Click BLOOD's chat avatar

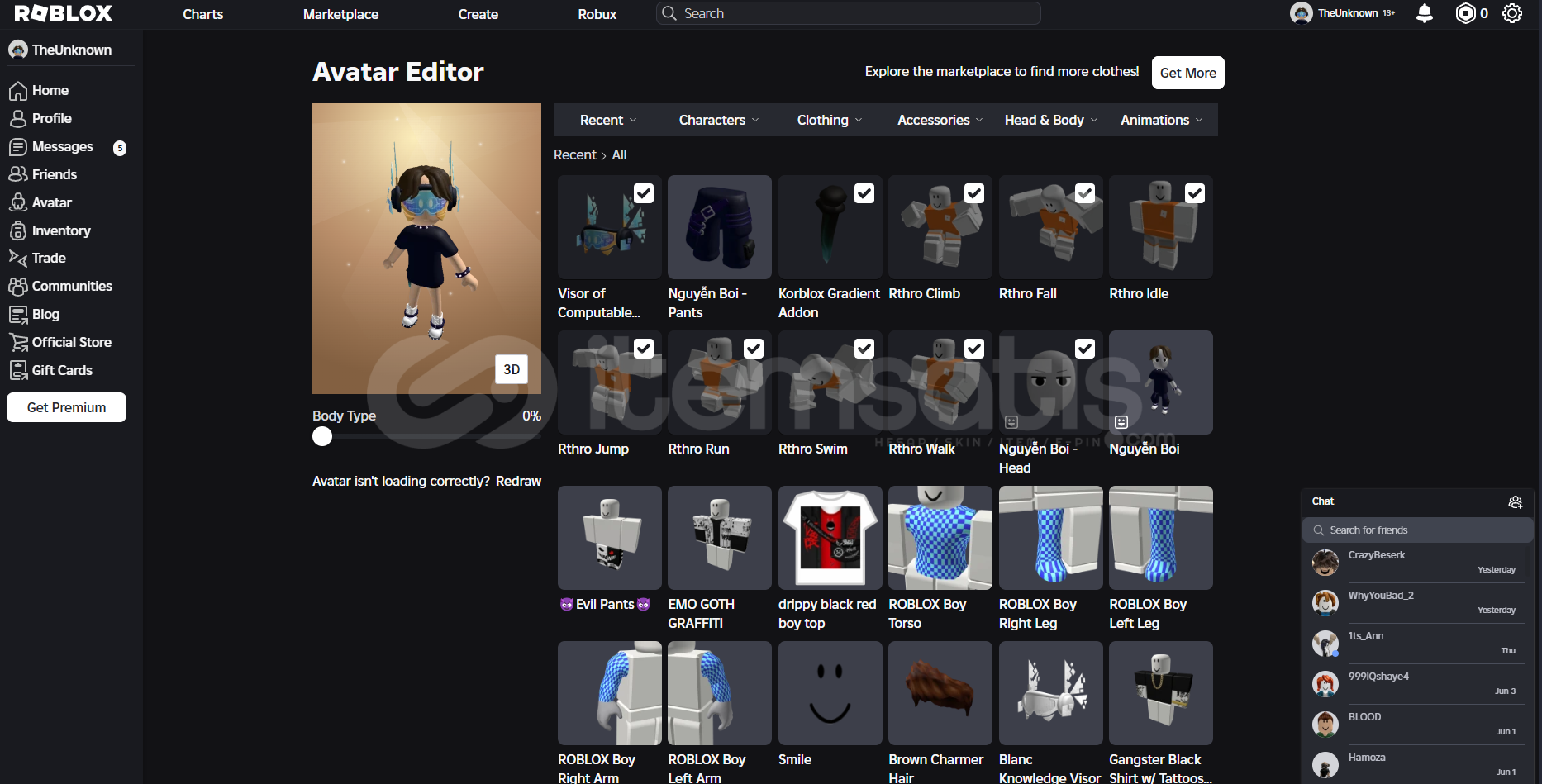(1325, 725)
